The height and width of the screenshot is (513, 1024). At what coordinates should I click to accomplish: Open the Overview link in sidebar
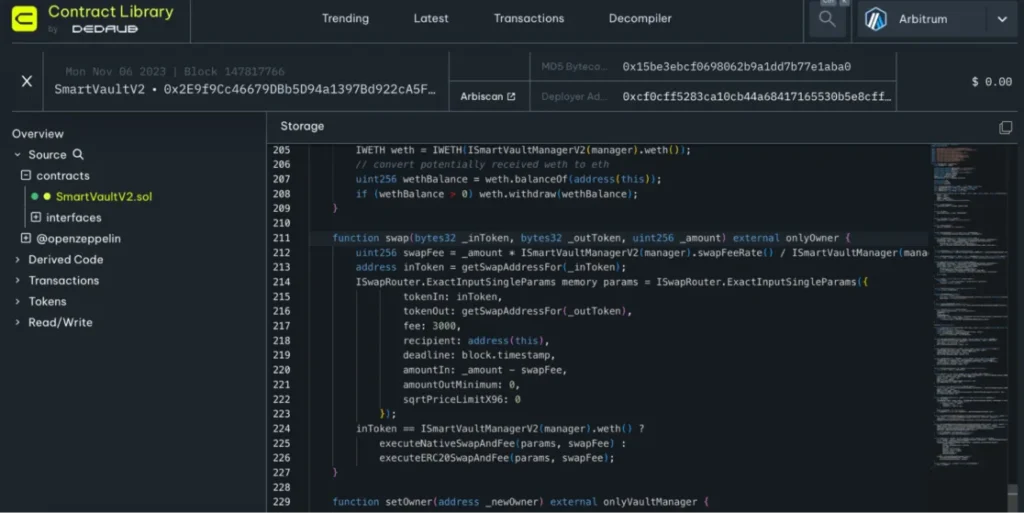point(38,134)
